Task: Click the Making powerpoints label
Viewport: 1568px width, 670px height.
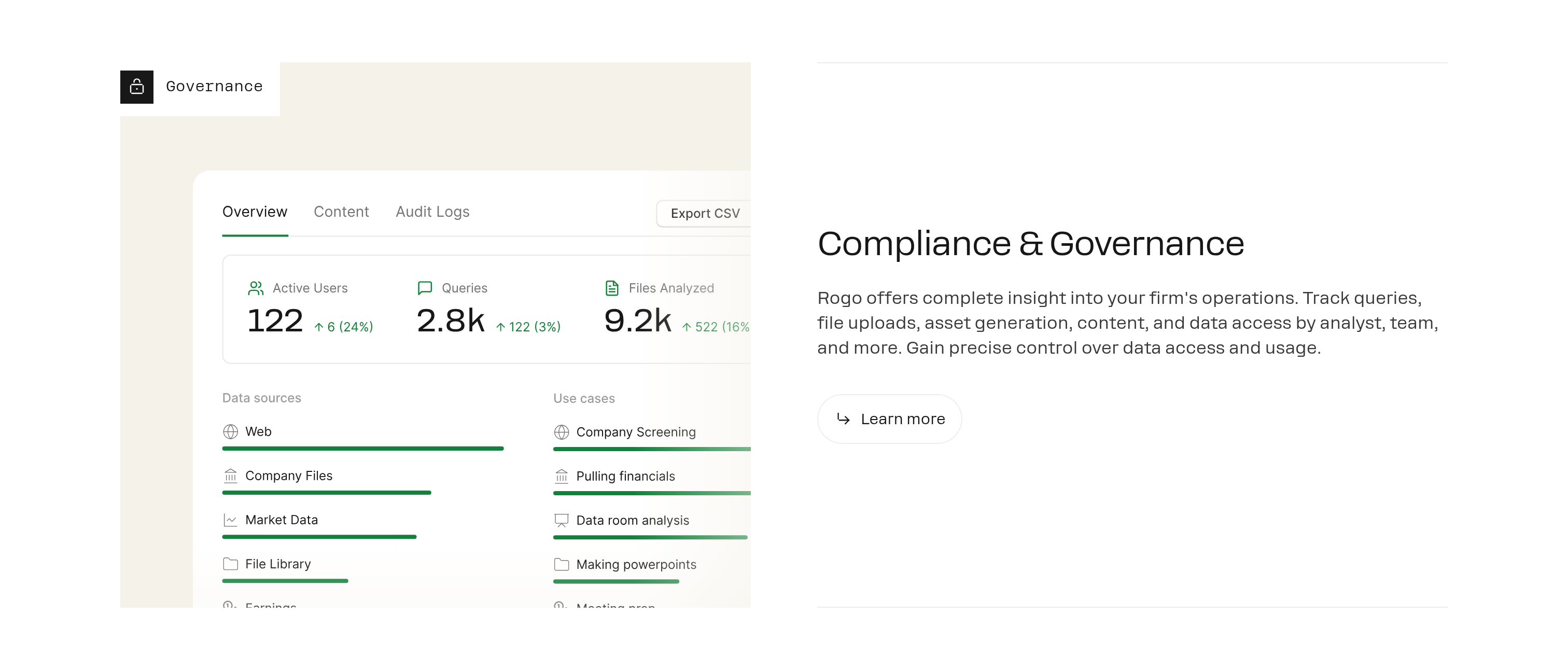Action: tap(636, 564)
